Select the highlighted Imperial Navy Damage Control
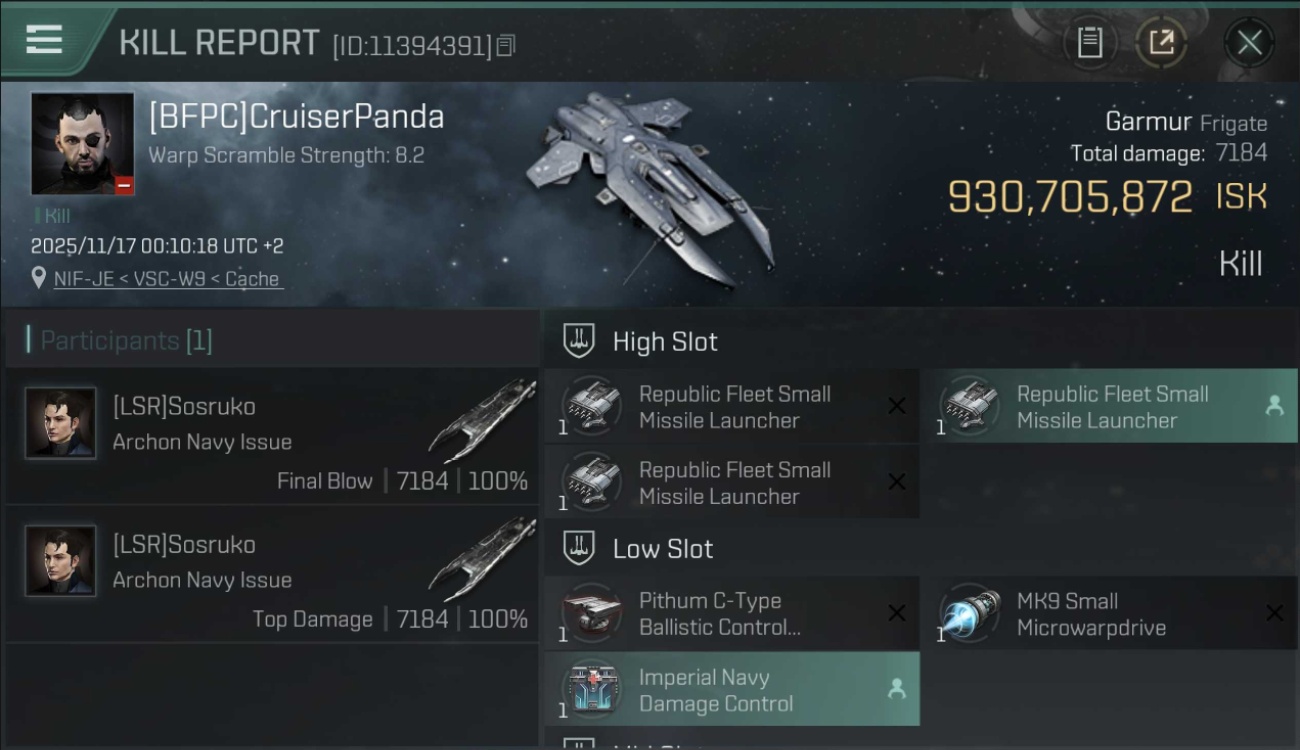The image size is (1300, 750). [x=732, y=689]
